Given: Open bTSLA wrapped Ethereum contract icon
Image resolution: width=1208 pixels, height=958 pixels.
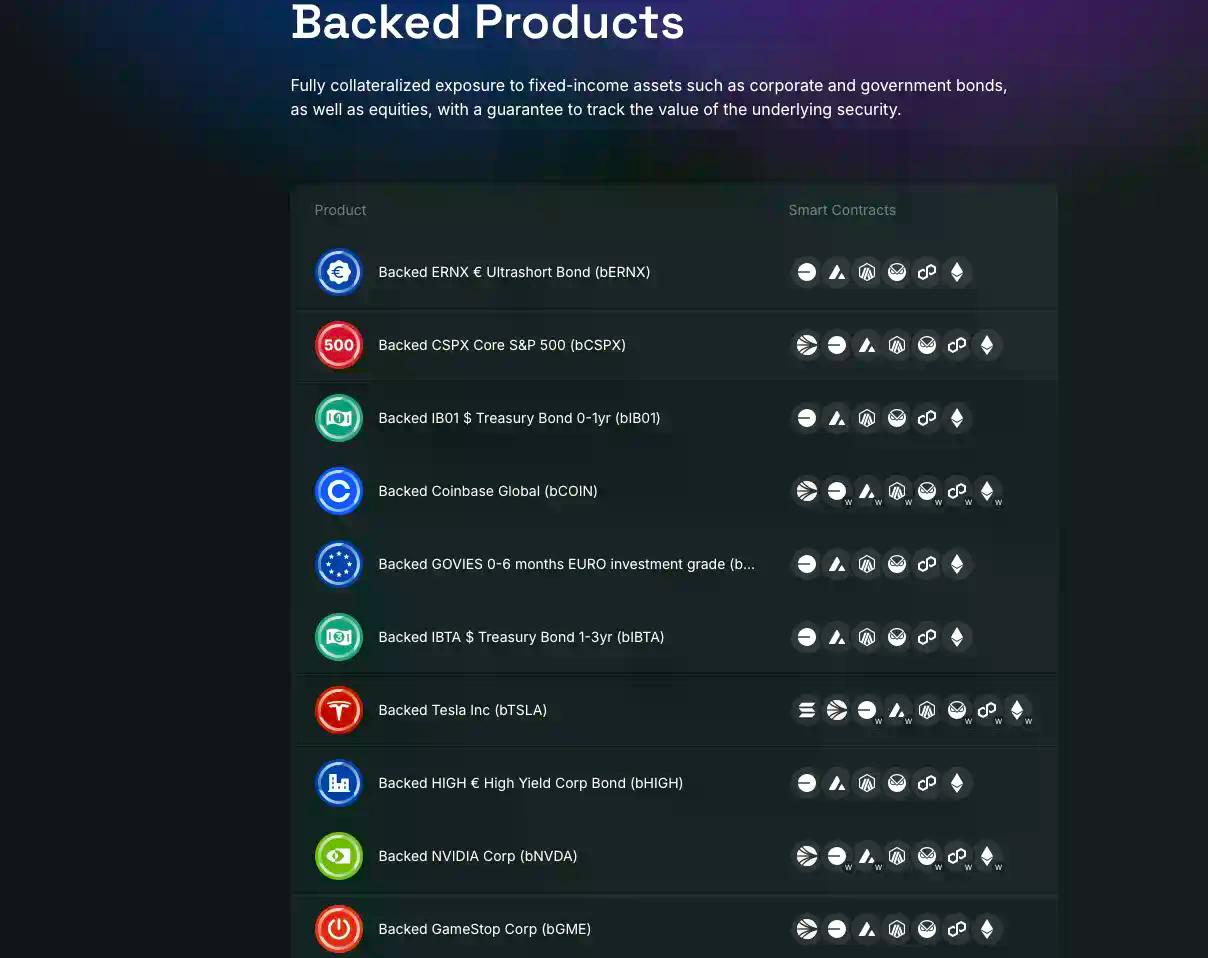Looking at the screenshot, I should [1017, 710].
